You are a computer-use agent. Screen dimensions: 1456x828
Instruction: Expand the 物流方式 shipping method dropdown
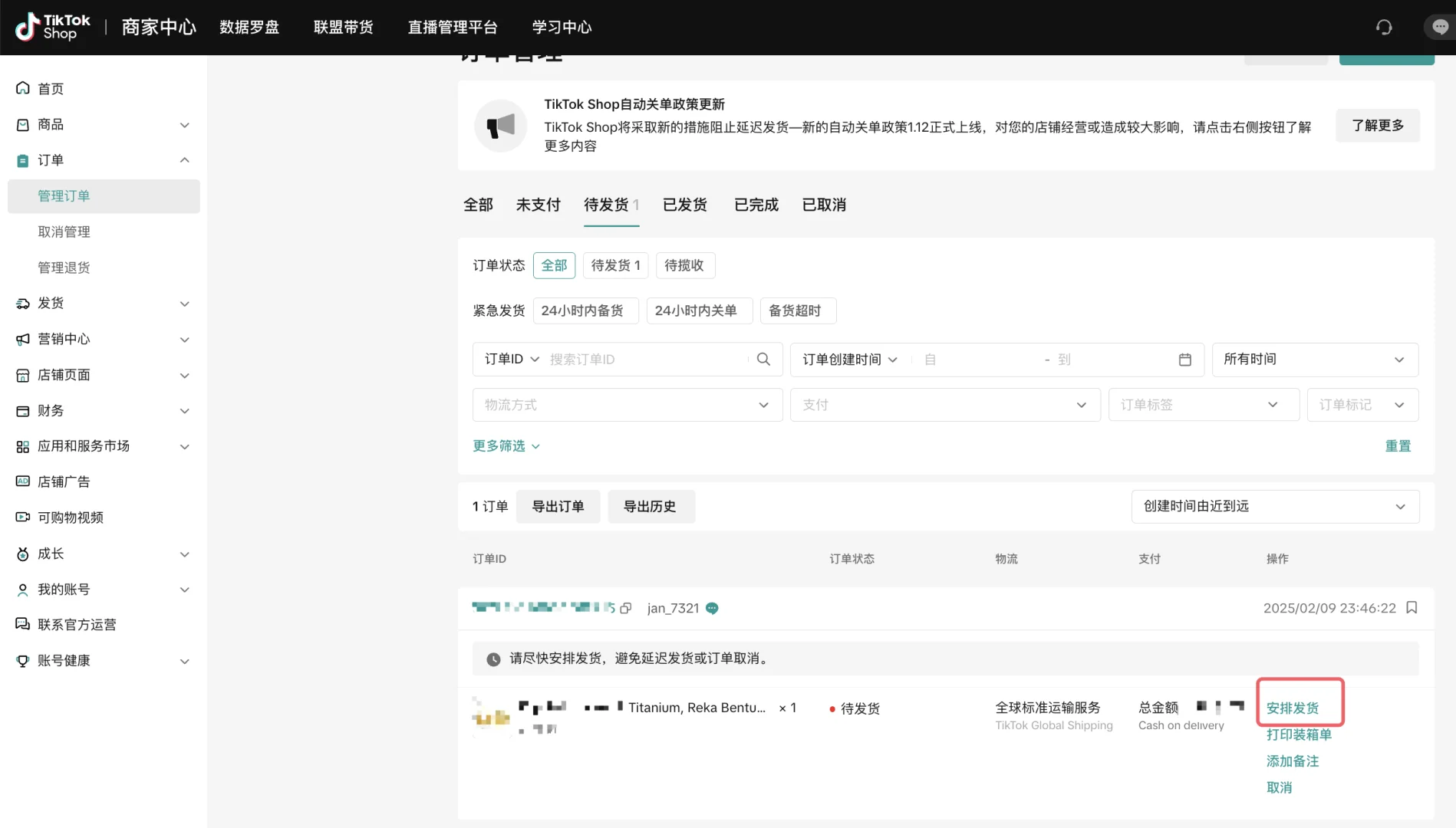click(x=627, y=405)
